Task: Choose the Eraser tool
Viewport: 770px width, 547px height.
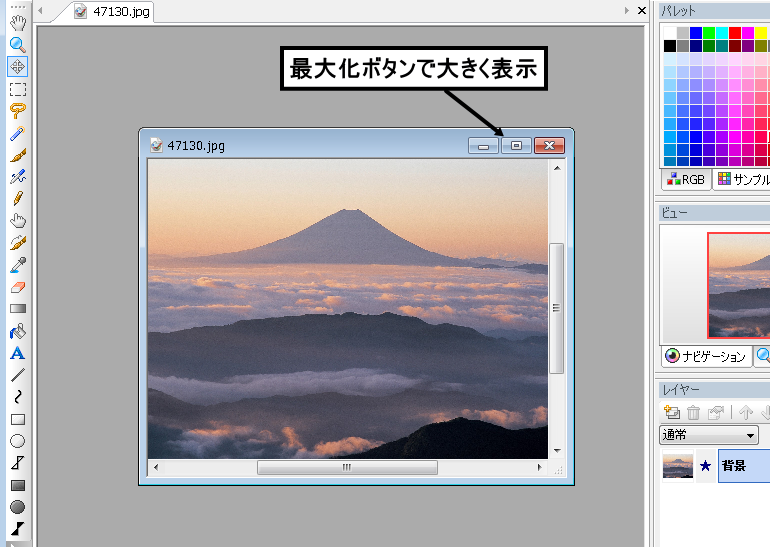Action: click(x=17, y=287)
